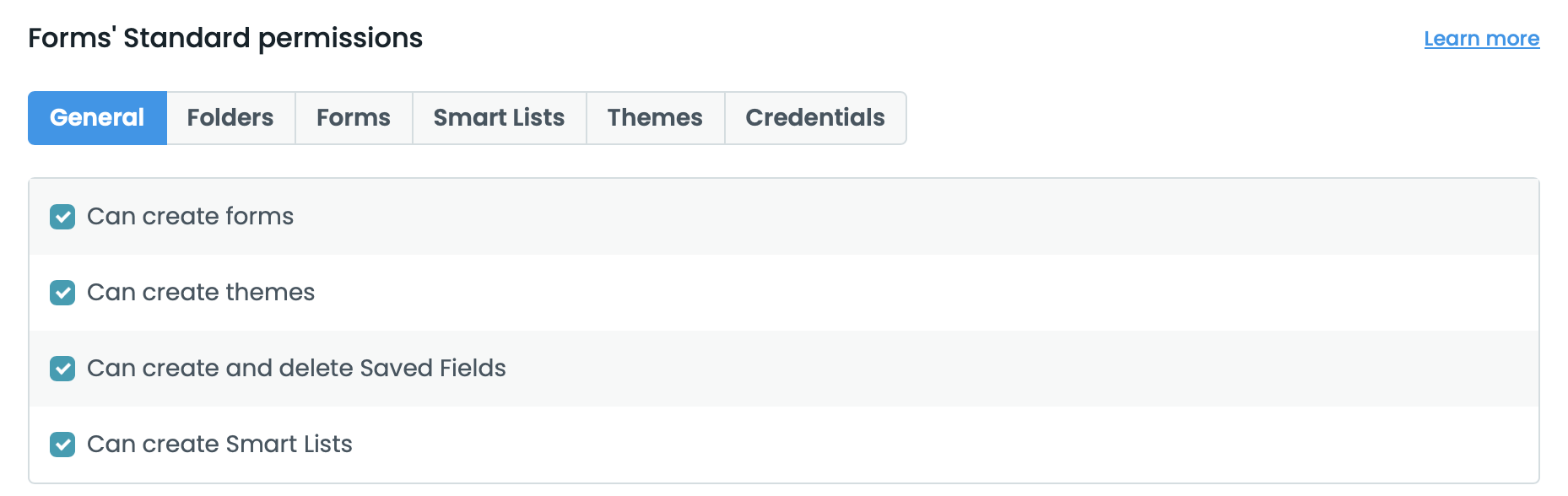Viewport: 1568px width, 496px height.
Task: Click the 'Can create themes' row
Action: coord(203,293)
